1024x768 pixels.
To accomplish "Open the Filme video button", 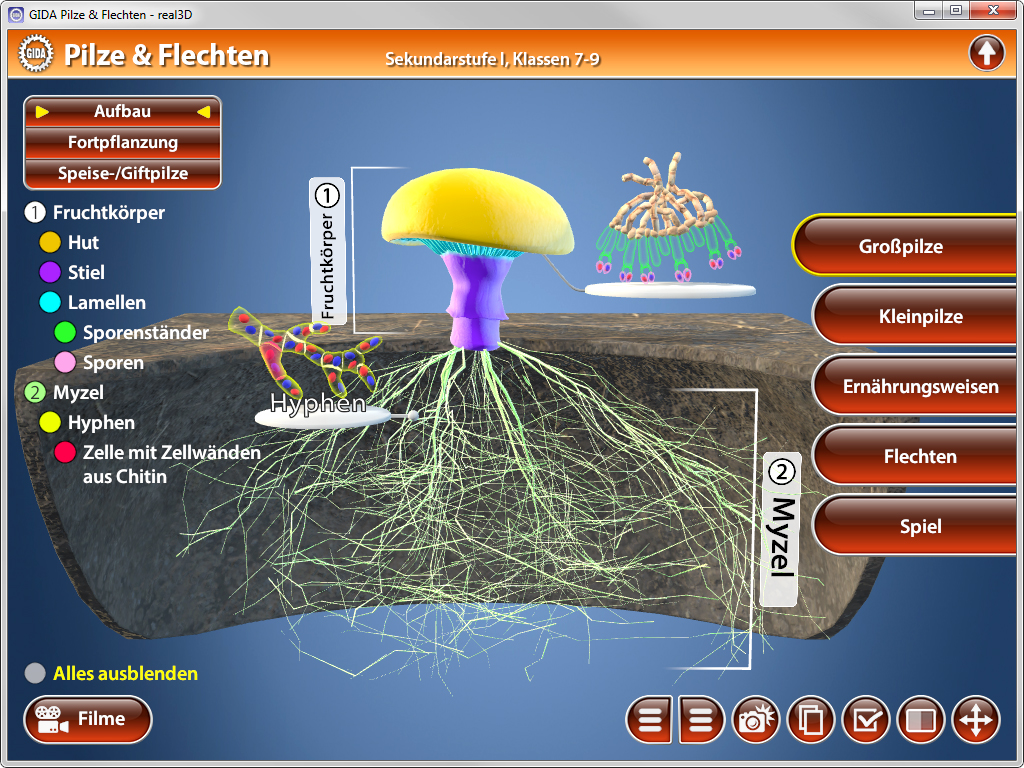I will (88, 719).
